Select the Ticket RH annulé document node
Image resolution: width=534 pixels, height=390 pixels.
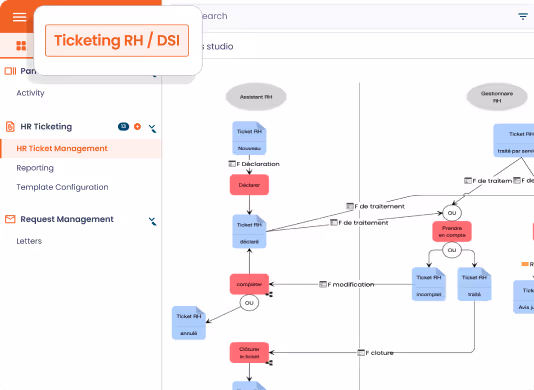(x=189, y=323)
